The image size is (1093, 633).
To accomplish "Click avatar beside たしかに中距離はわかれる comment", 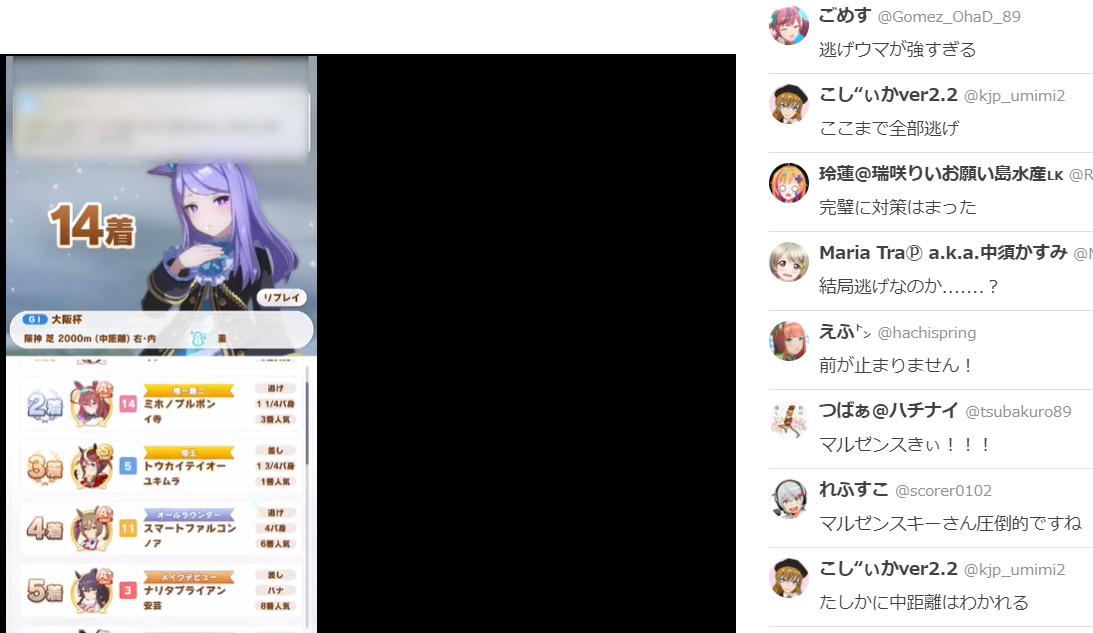I will [x=788, y=578].
